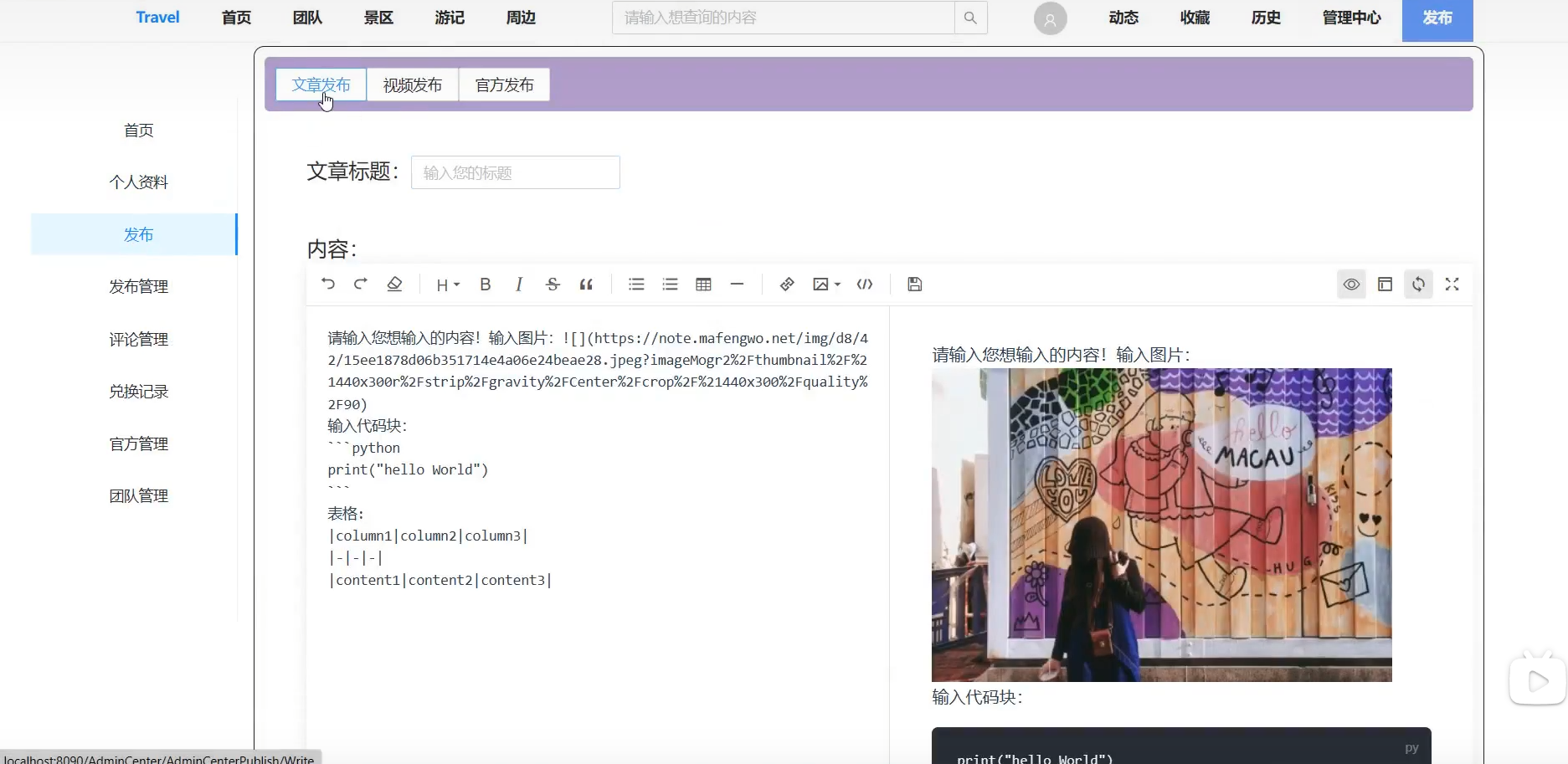1568x764 pixels.
Task: Insert a hyperlink
Action: (x=787, y=285)
